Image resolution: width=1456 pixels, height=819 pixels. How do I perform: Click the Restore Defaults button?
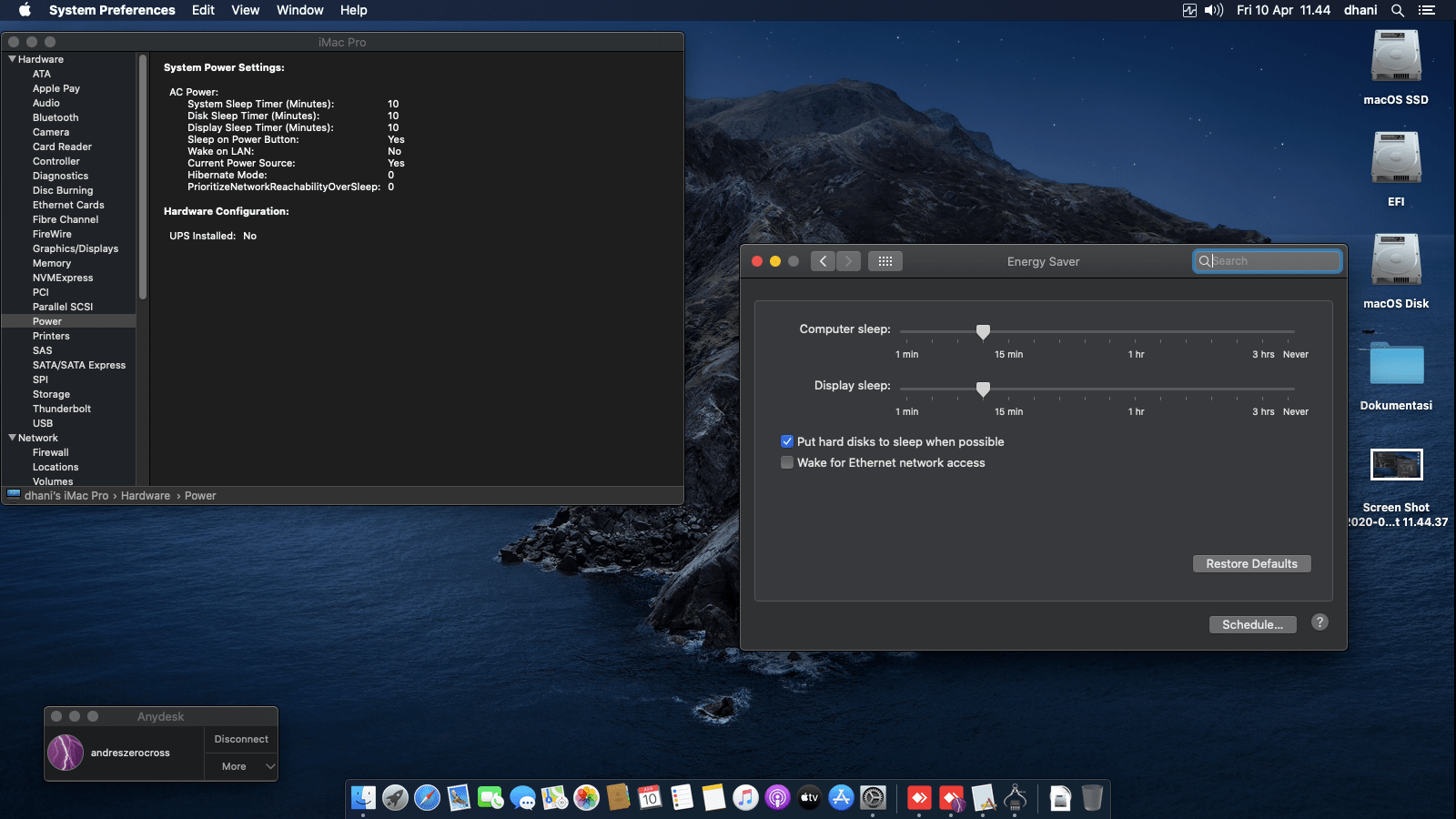pos(1251,564)
